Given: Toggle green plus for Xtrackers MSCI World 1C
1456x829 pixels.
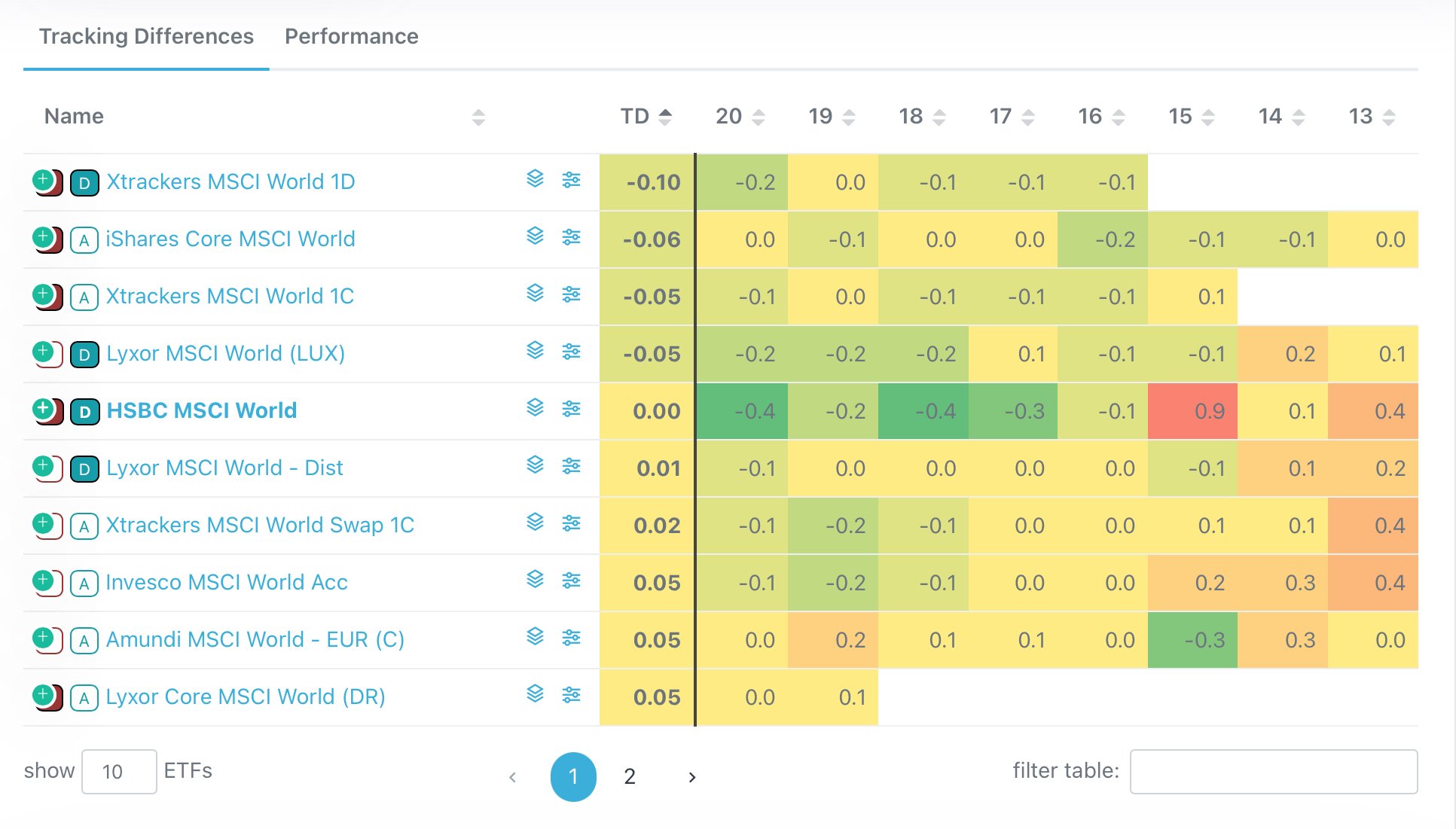Looking at the screenshot, I should (43, 294).
